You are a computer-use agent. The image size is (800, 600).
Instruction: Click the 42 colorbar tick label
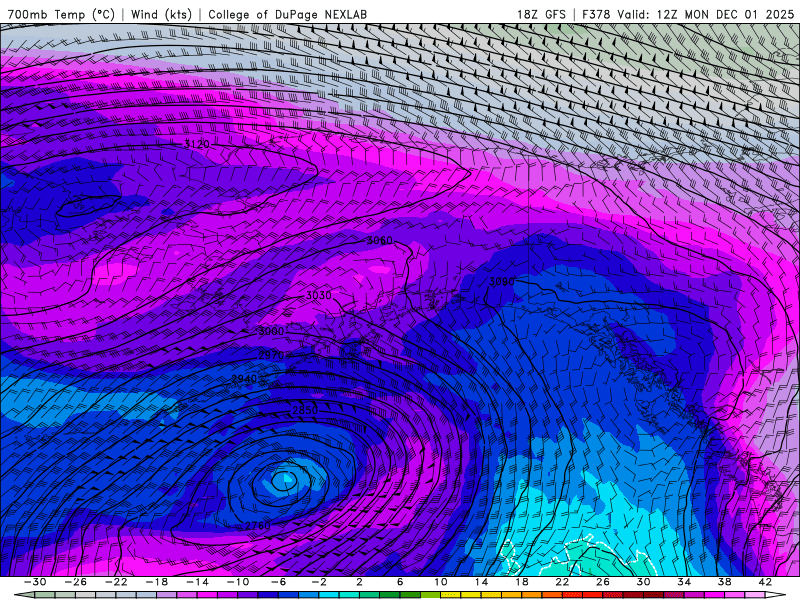[x=765, y=582]
